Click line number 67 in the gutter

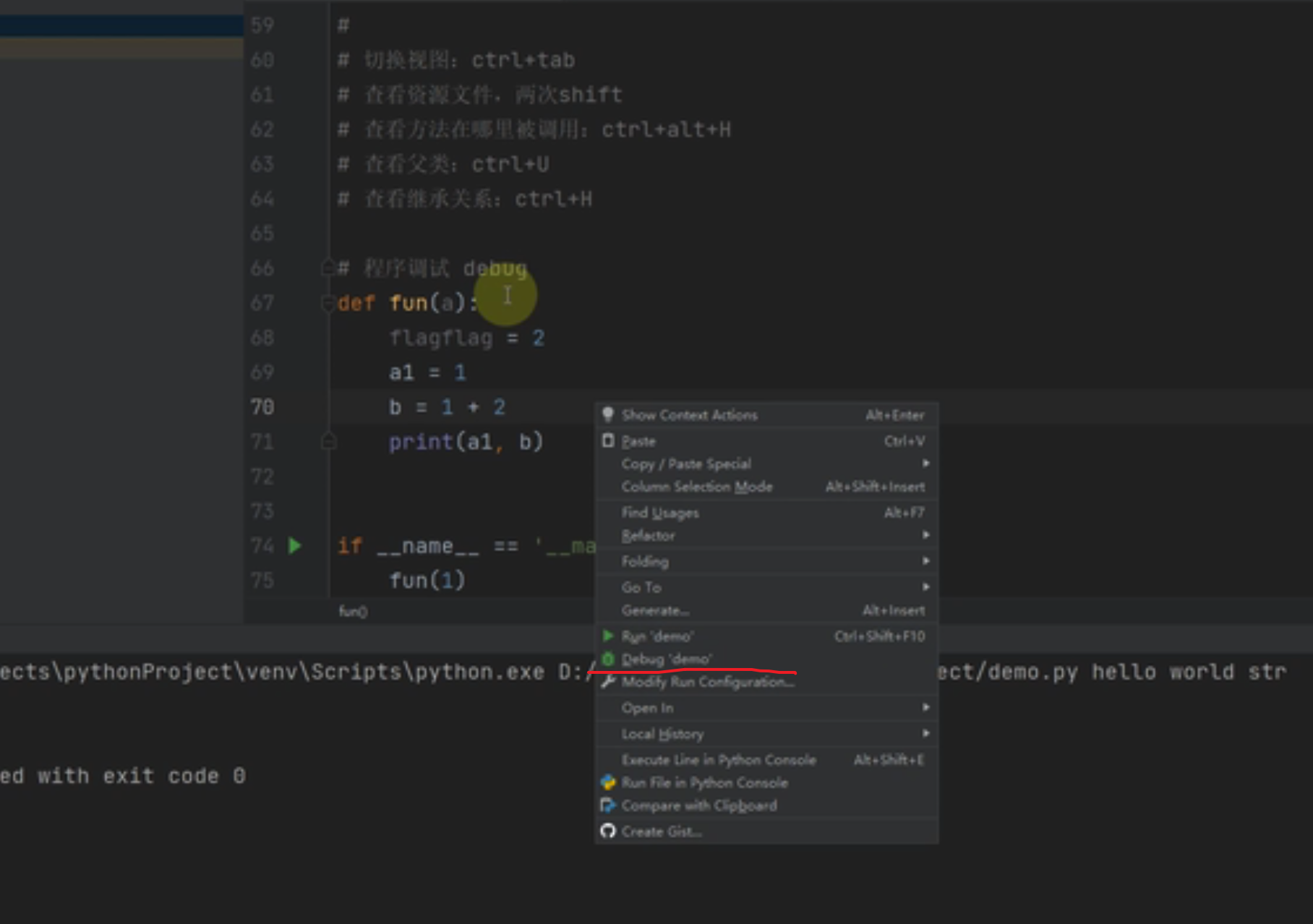tap(262, 303)
